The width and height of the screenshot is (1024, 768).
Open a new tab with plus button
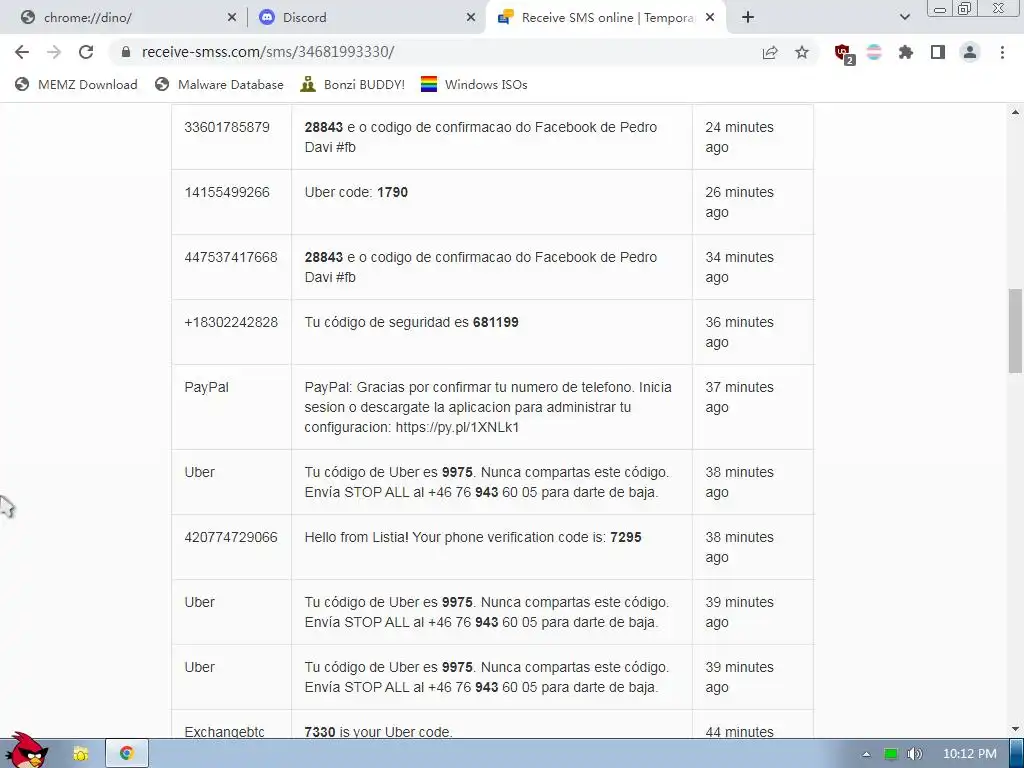pos(748,18)
